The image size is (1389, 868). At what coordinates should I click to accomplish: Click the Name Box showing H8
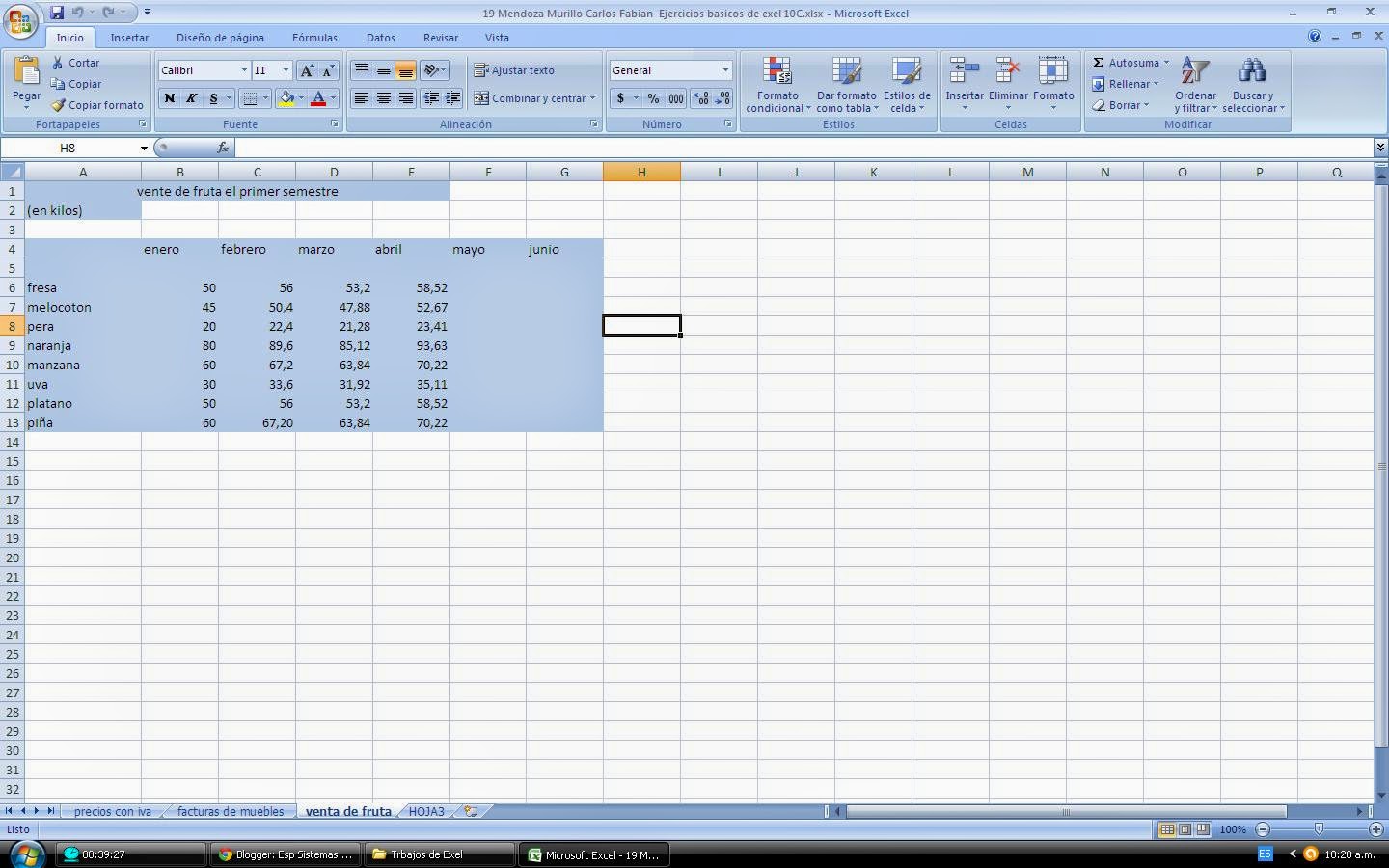72,148
